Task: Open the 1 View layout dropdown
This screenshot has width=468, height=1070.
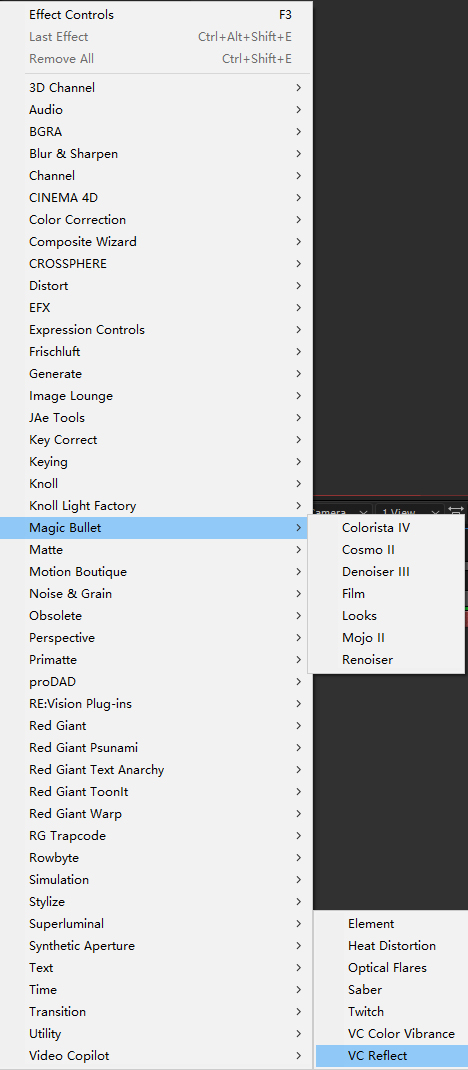Action: pos(409,511)
